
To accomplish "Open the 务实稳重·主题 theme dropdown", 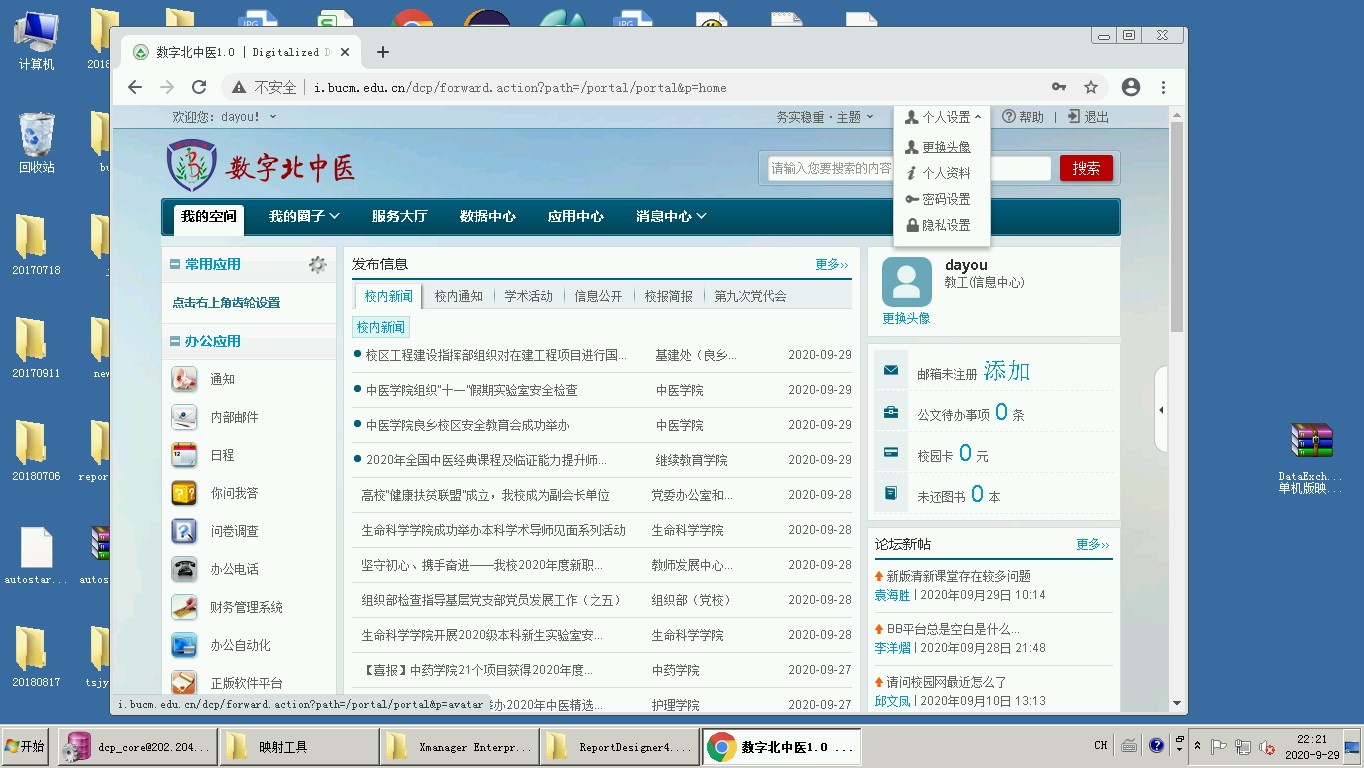I will [x=825, y=117].
